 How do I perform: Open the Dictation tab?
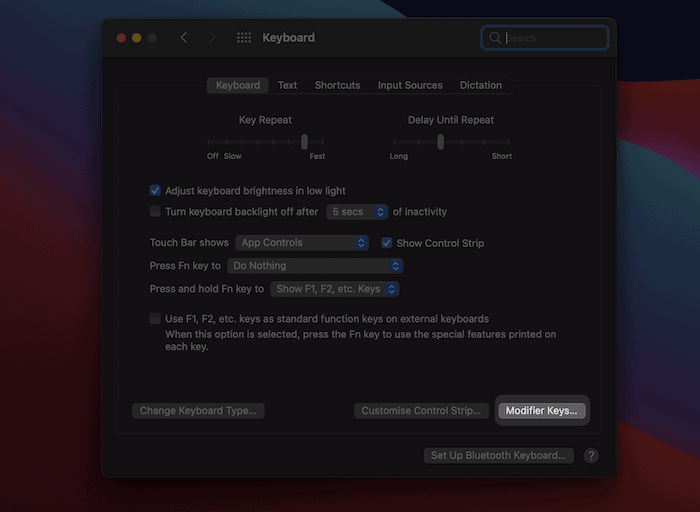click(480, 85)
